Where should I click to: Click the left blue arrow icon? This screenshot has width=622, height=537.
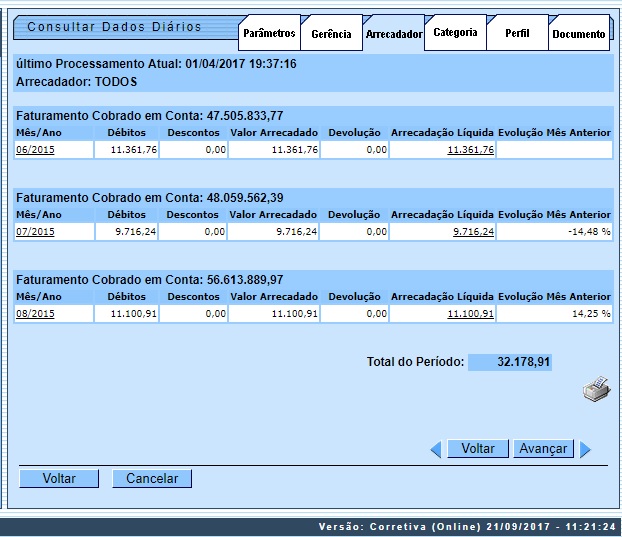click(x=435, y=450)
